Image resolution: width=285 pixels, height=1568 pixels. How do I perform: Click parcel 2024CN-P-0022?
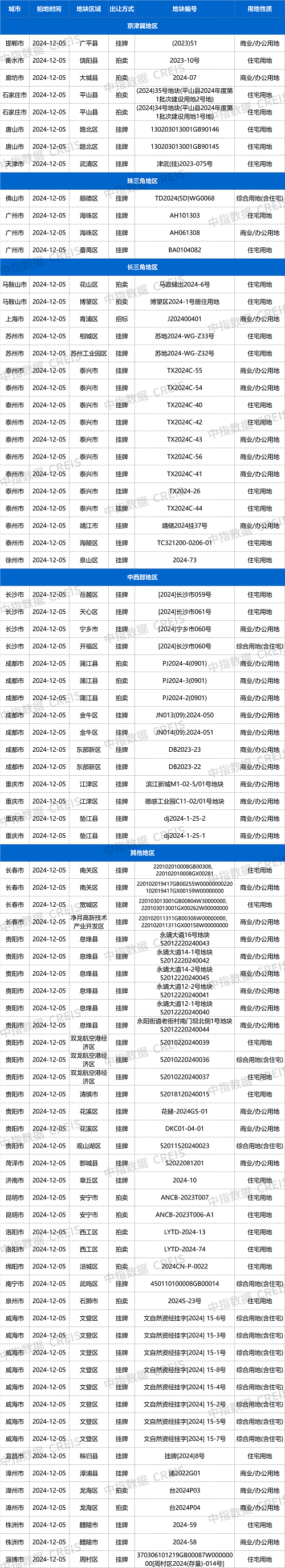pyautogui.click(x=185, y=1266)
